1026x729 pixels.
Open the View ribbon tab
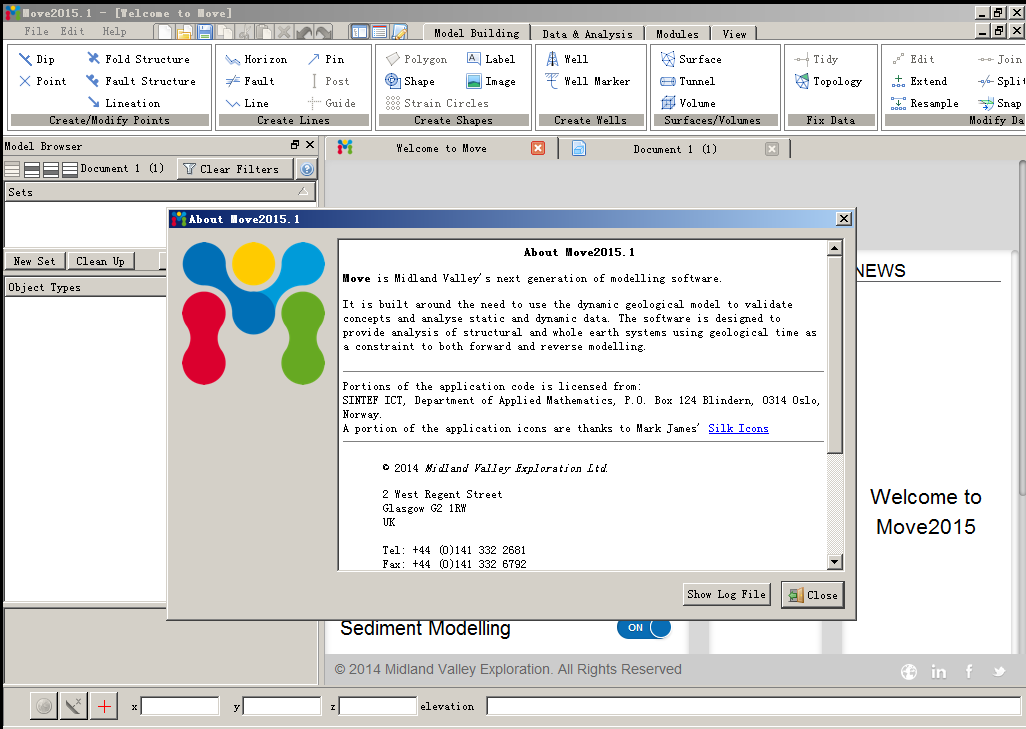click(x=734, y=34)
